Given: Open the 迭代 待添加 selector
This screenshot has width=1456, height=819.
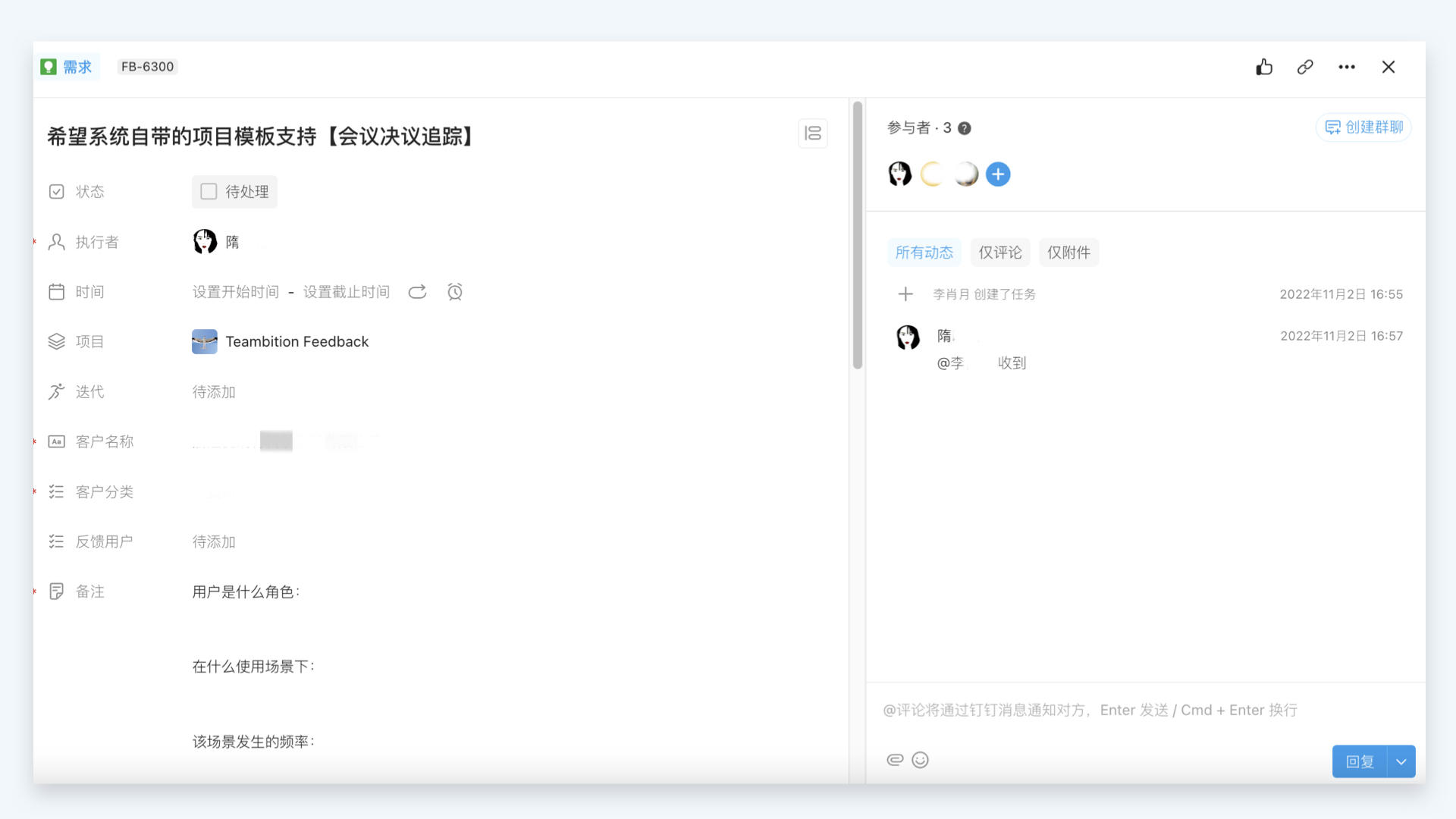Looking at the screenshot, I should tap(214, 392).
